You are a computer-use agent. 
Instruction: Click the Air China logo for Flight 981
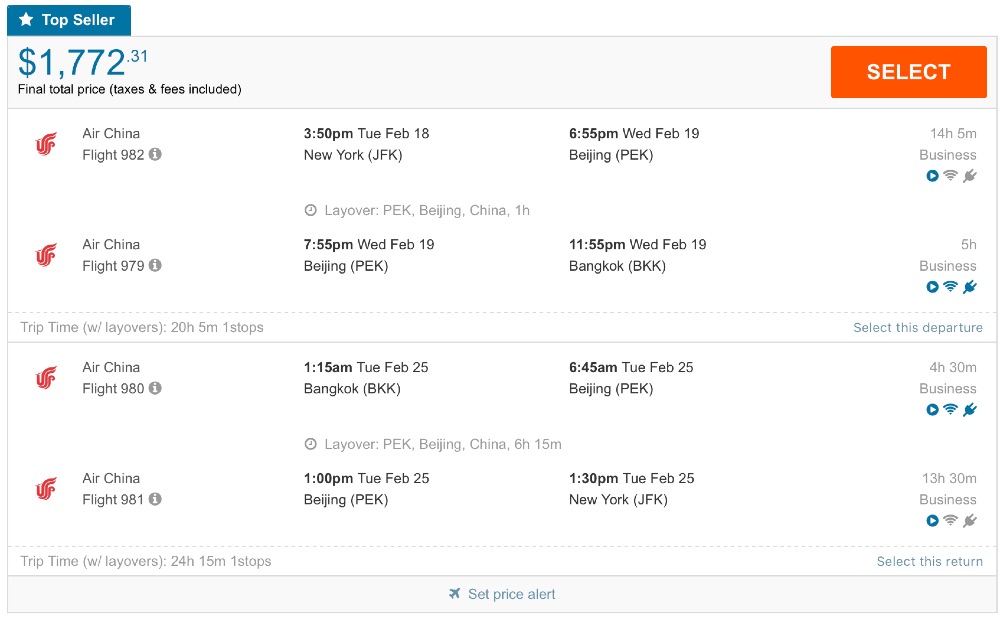[46, 489]
